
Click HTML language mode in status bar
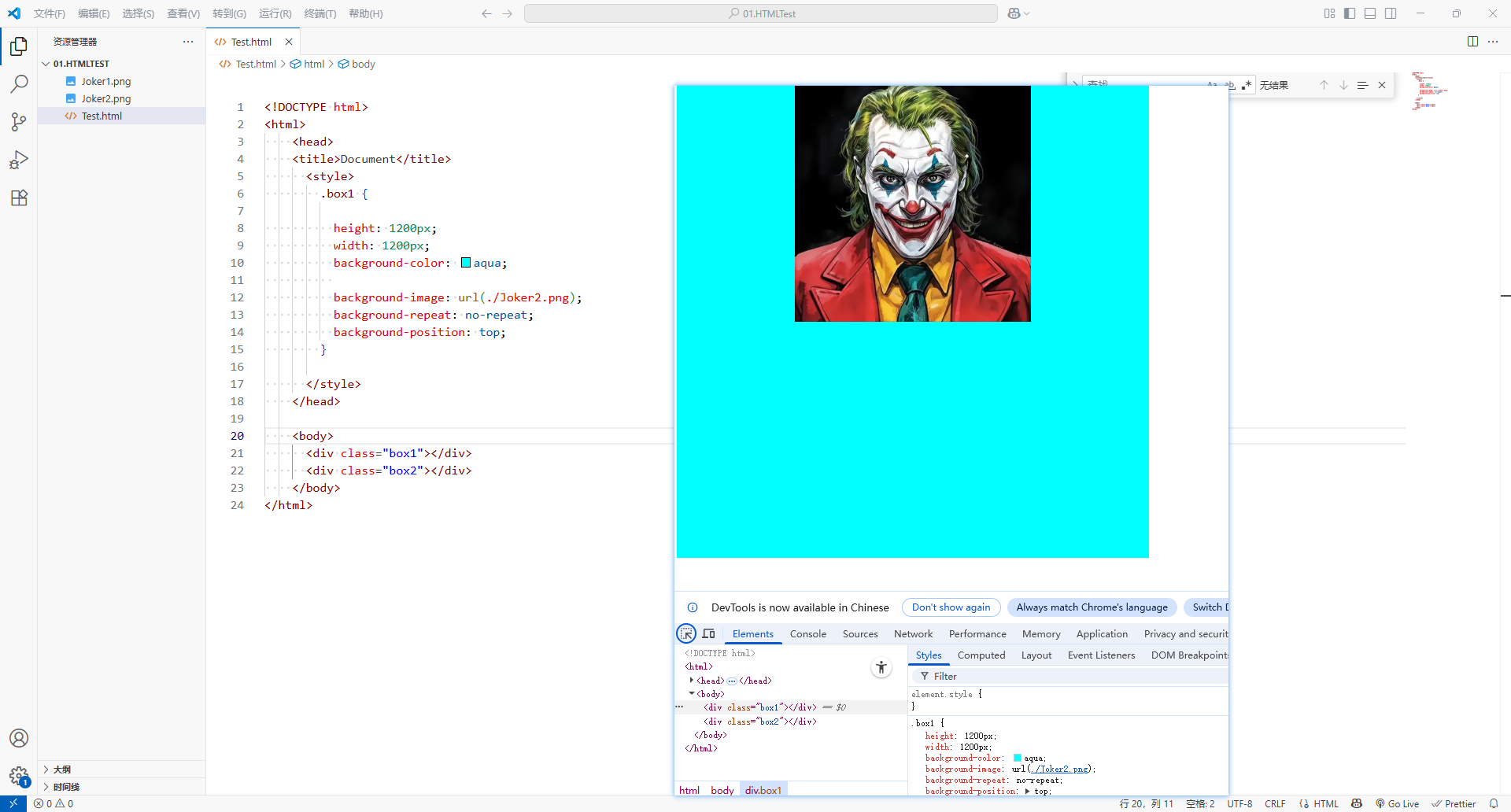coord(1326,803)
